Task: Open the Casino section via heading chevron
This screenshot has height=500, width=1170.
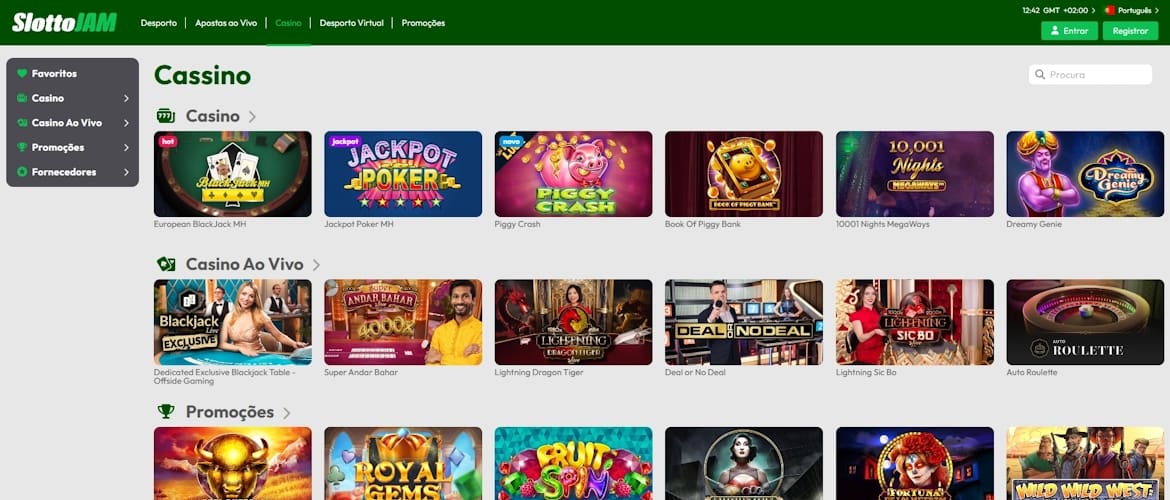Action: pos(252,116)
